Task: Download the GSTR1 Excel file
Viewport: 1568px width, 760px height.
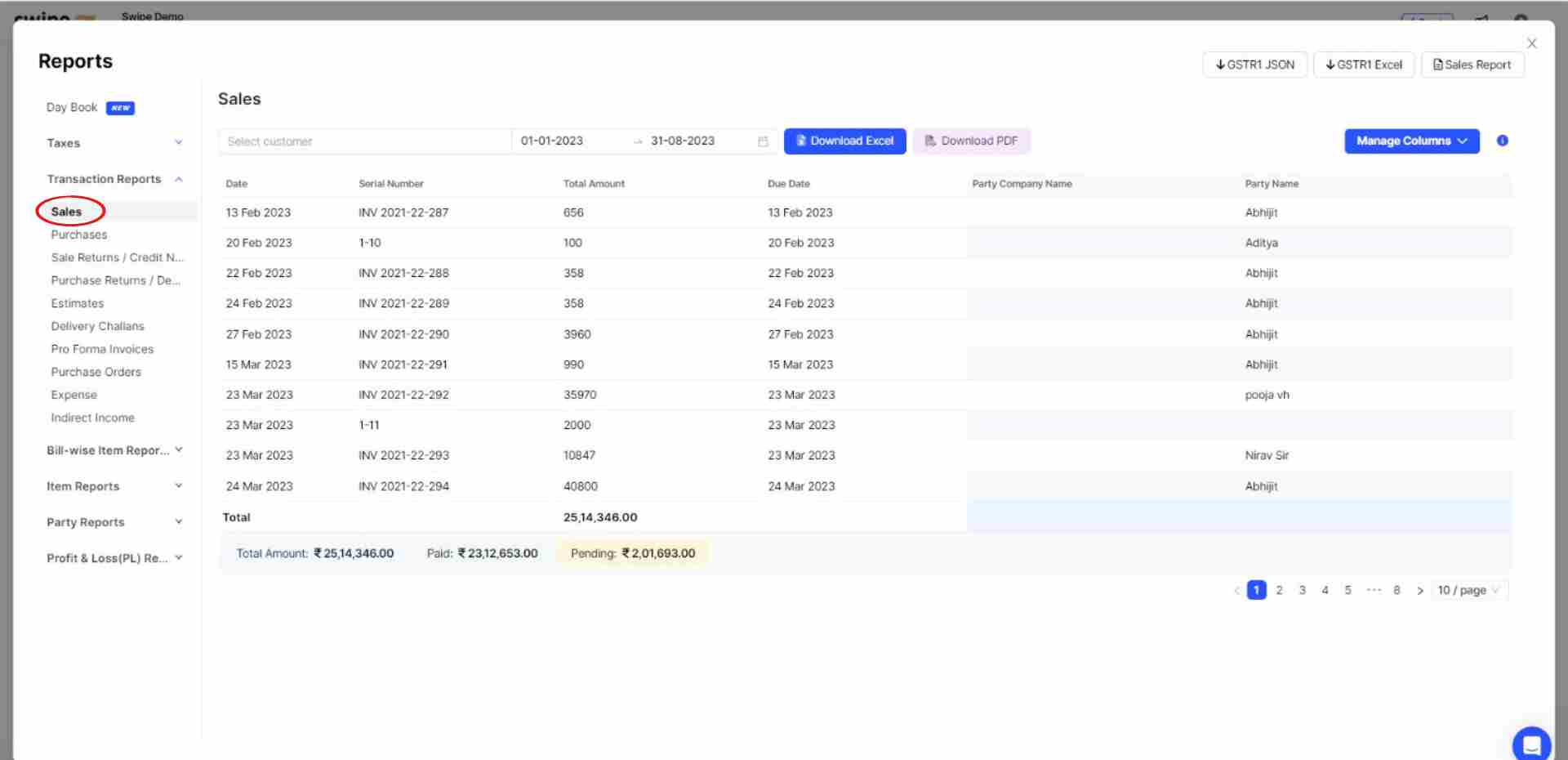Action: coord(1364,65)
